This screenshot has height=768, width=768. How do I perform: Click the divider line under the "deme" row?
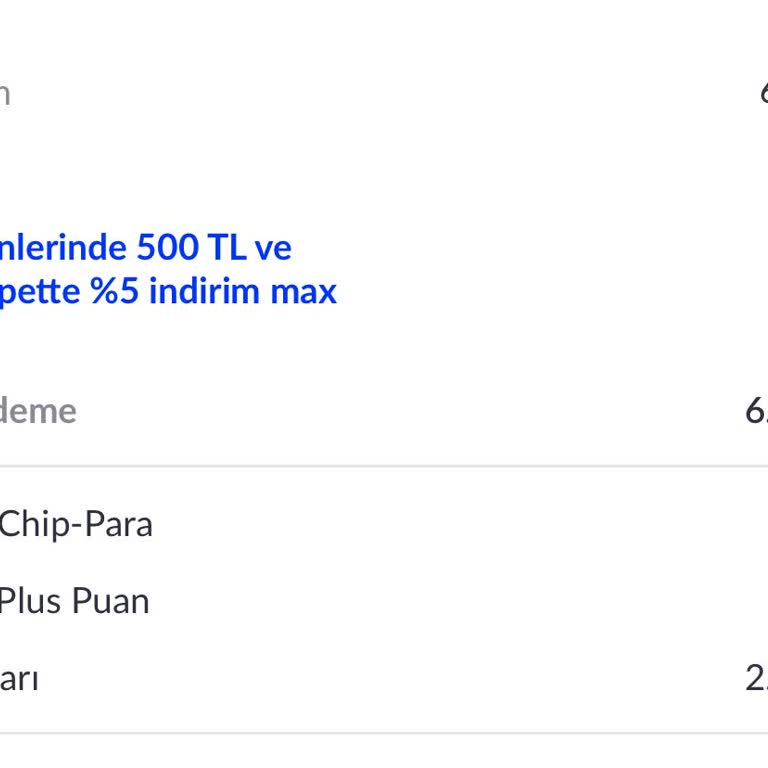[x=384, y=465]
